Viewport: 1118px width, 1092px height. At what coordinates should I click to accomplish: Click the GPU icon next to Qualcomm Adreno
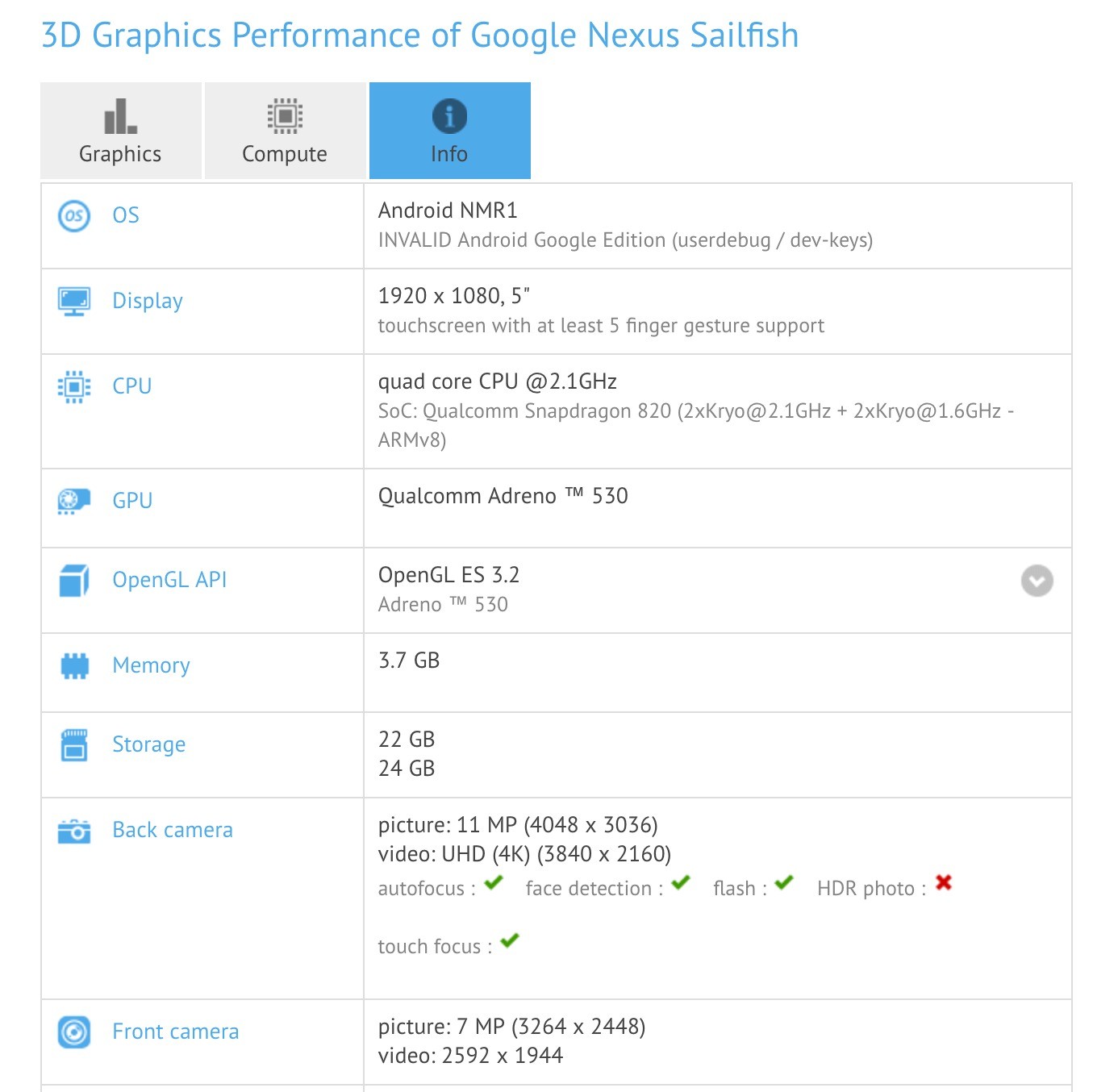click(x=73, y=499)
